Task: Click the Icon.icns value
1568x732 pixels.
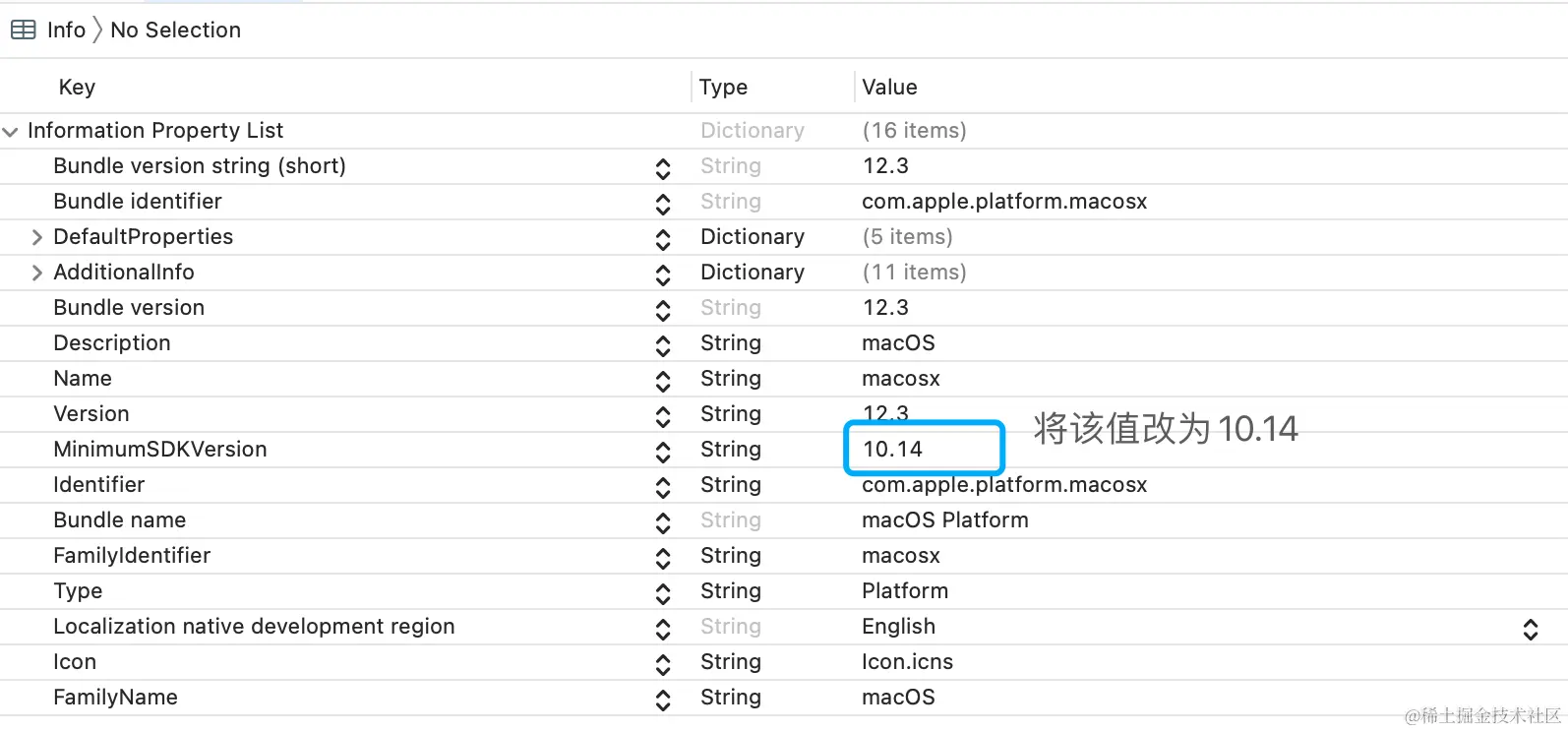Action: (907, 662)
